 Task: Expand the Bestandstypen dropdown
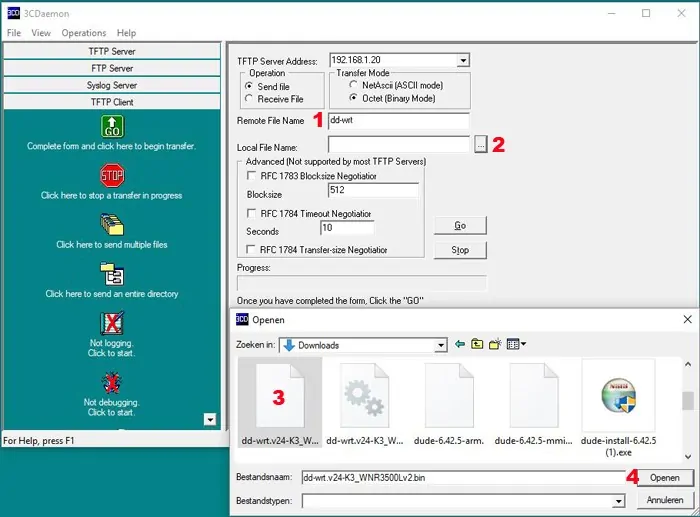point(618,500)
